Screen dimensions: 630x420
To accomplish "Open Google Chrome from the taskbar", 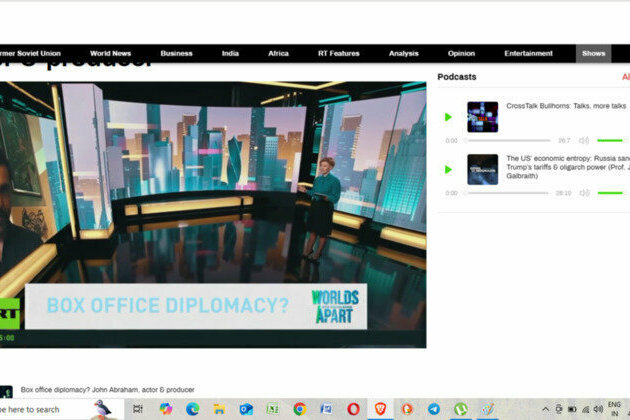I will (300, 409).
